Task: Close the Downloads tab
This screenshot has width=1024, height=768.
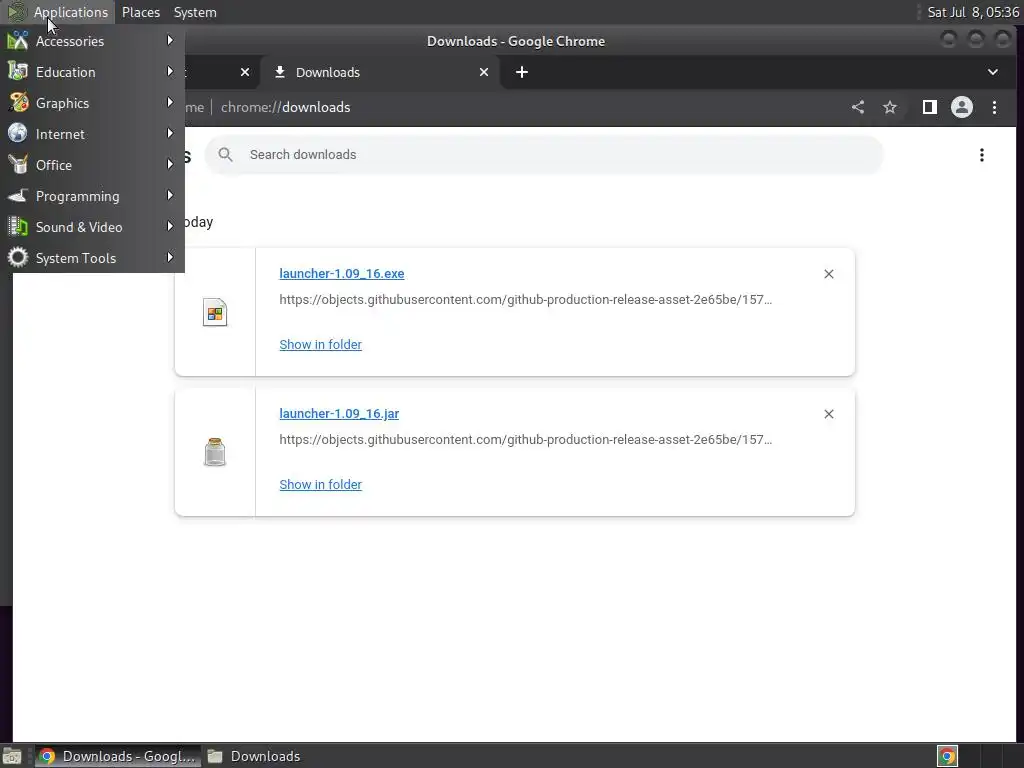Action: [484, 72]
